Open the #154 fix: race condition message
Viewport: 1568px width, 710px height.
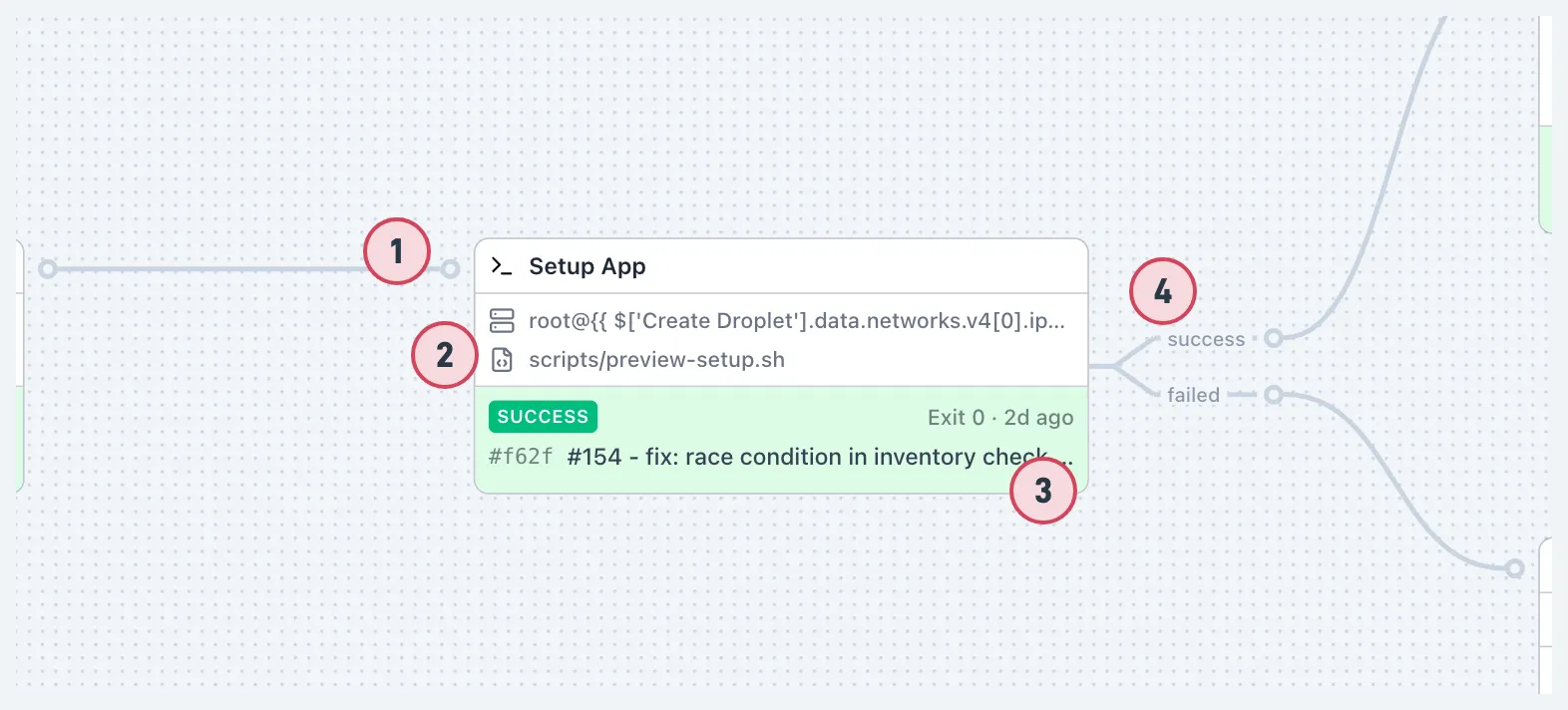pos(820,457)
